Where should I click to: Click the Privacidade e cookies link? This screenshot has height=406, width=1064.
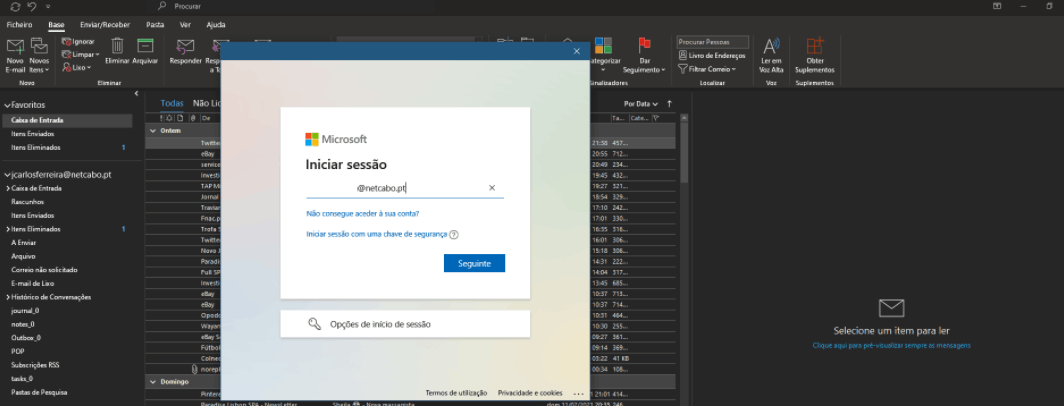pos(530,393)
